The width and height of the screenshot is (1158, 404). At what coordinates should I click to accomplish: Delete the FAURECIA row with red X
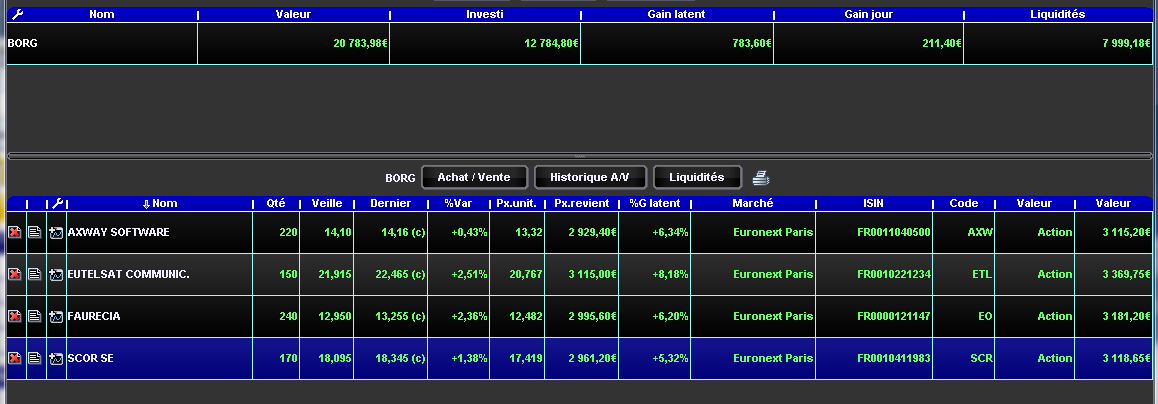click(14, 316)
